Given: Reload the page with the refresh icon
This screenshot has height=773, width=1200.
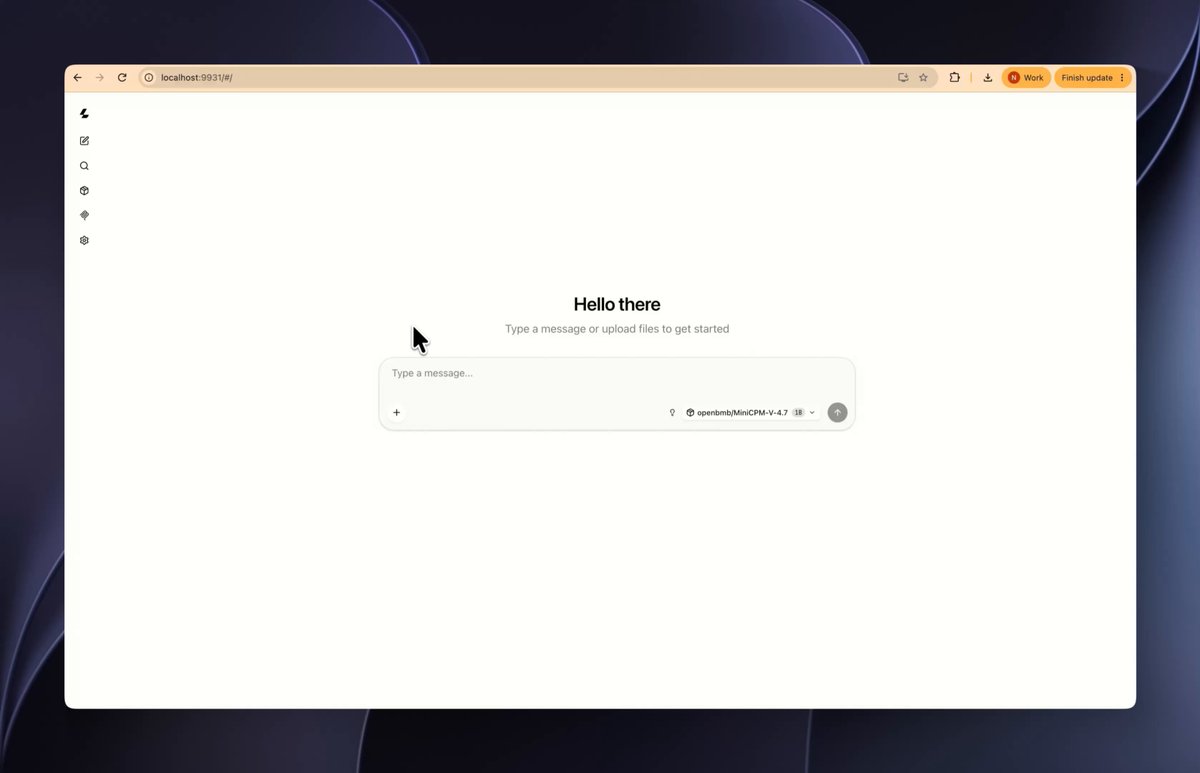Looking at the screenshot, I should (x=122, y=77).
